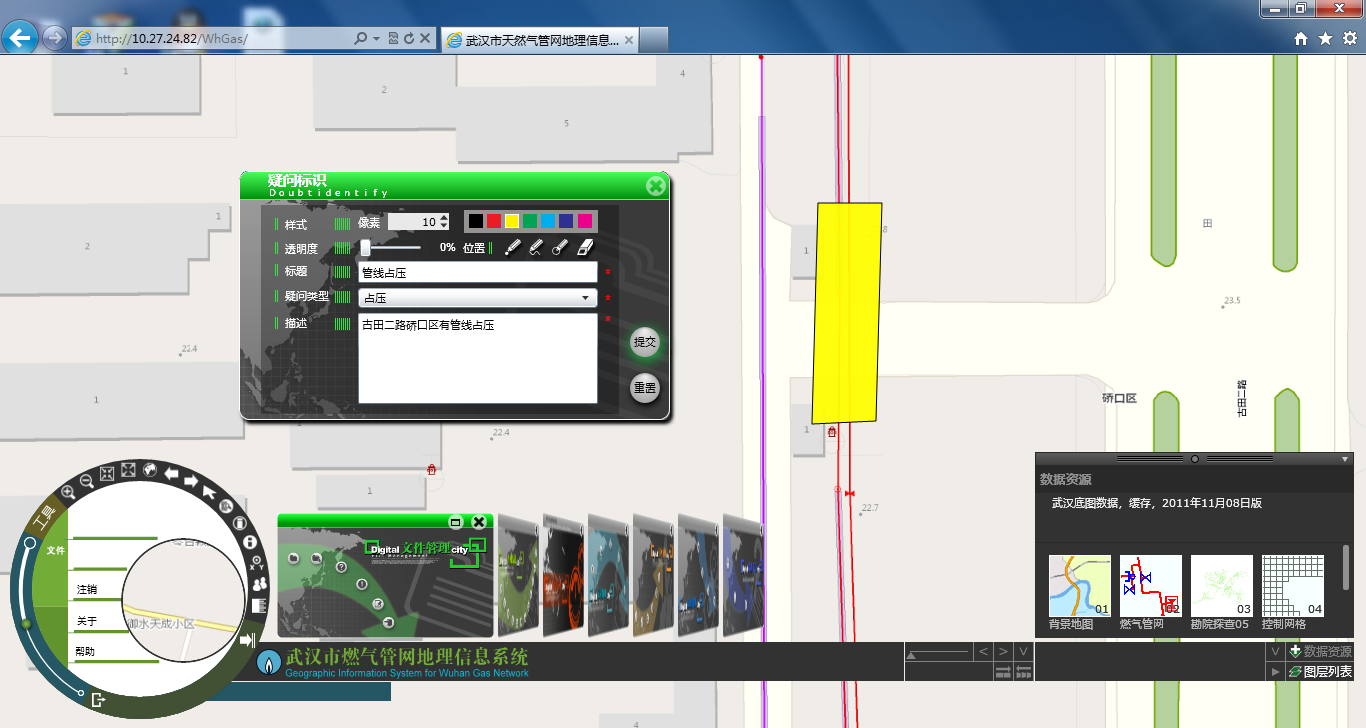Increase pixel size with stepper up arrow
Screen dimensions: 1366x728
pos(444,217)
